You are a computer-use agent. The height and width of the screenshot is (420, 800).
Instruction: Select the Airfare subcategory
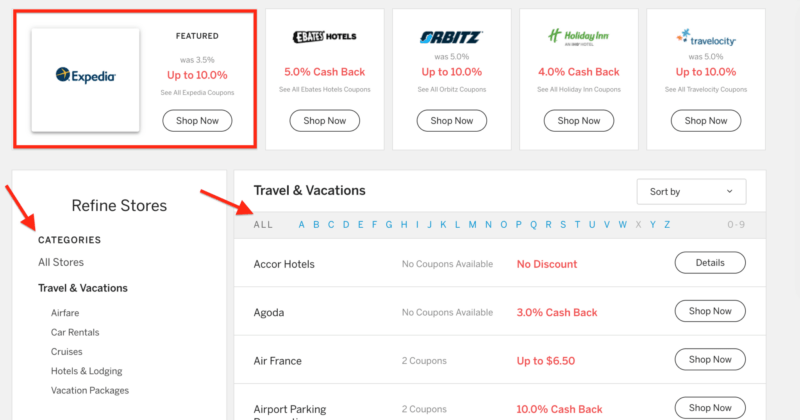pyautogui.click(x=65, y=313)
